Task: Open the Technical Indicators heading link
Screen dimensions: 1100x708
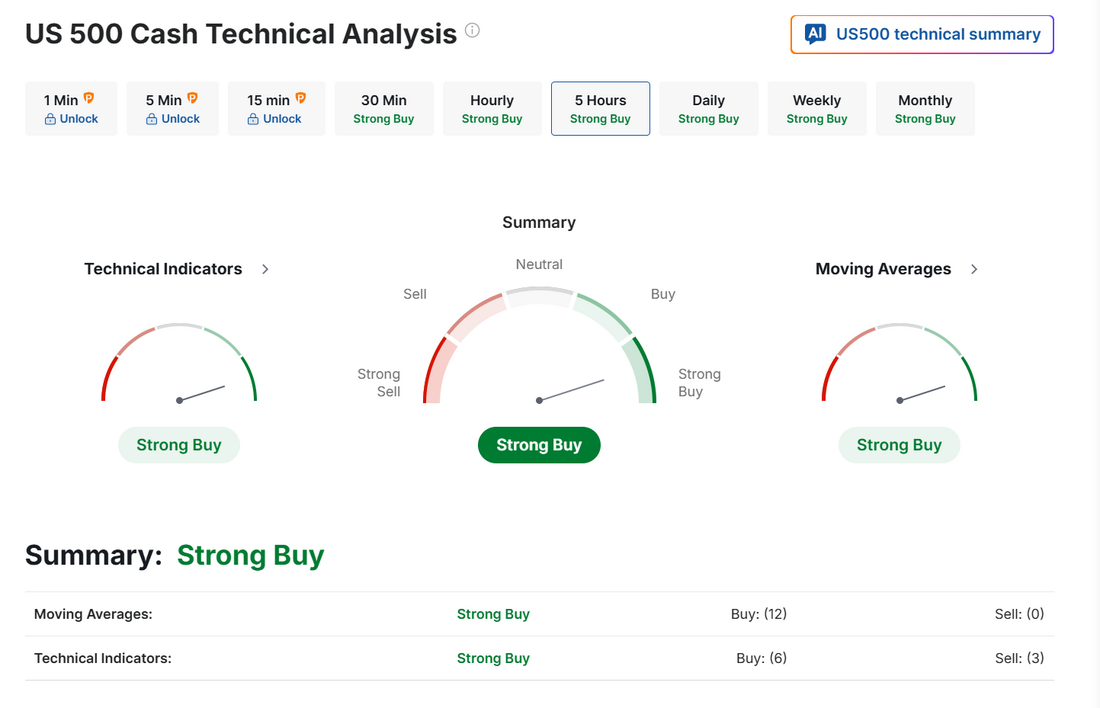Action: pos(163,269)
